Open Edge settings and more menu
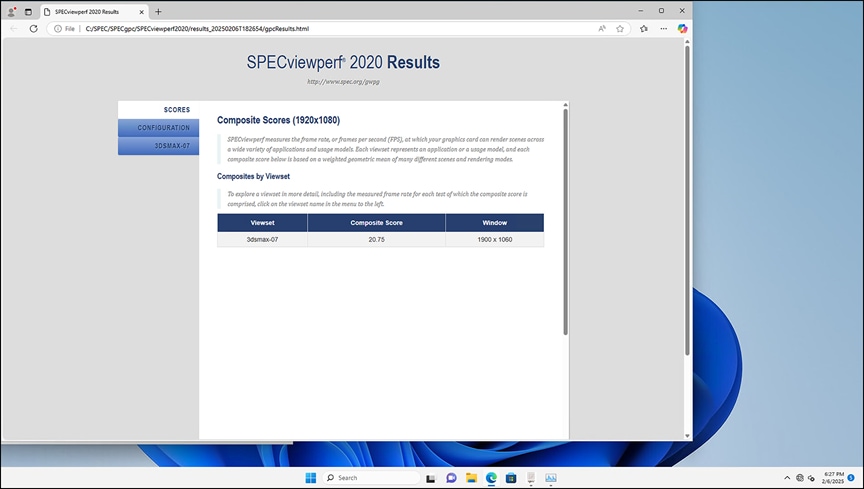The width and height of the screenshot is (864, 489). [663, 29]
